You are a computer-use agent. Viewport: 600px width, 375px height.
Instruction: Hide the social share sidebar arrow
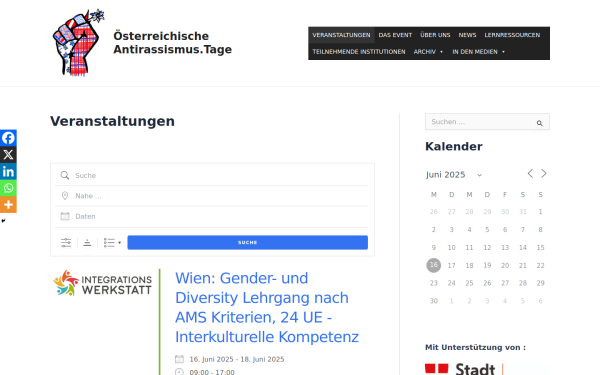point(3,221)
